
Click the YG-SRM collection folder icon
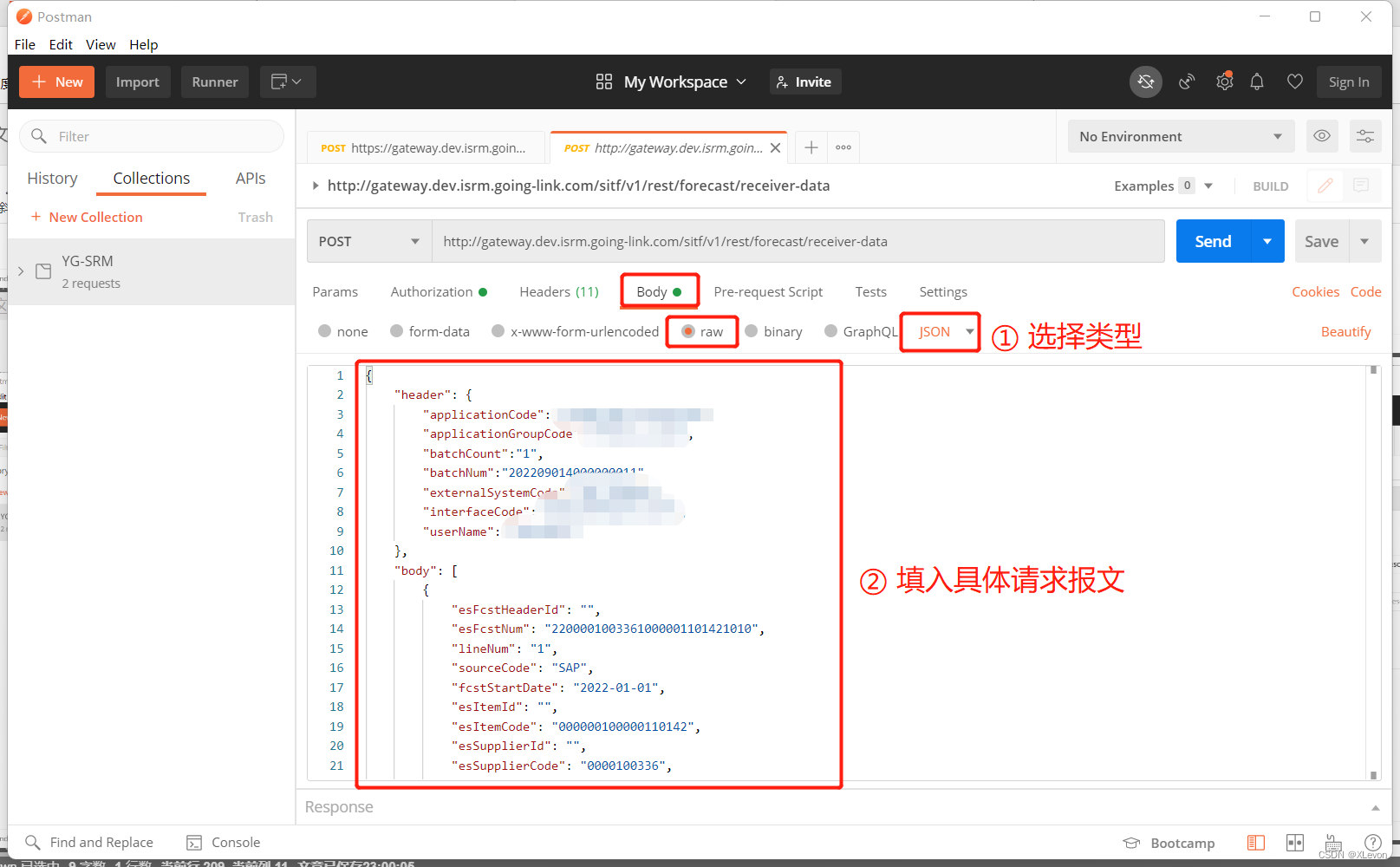[43, 271]
